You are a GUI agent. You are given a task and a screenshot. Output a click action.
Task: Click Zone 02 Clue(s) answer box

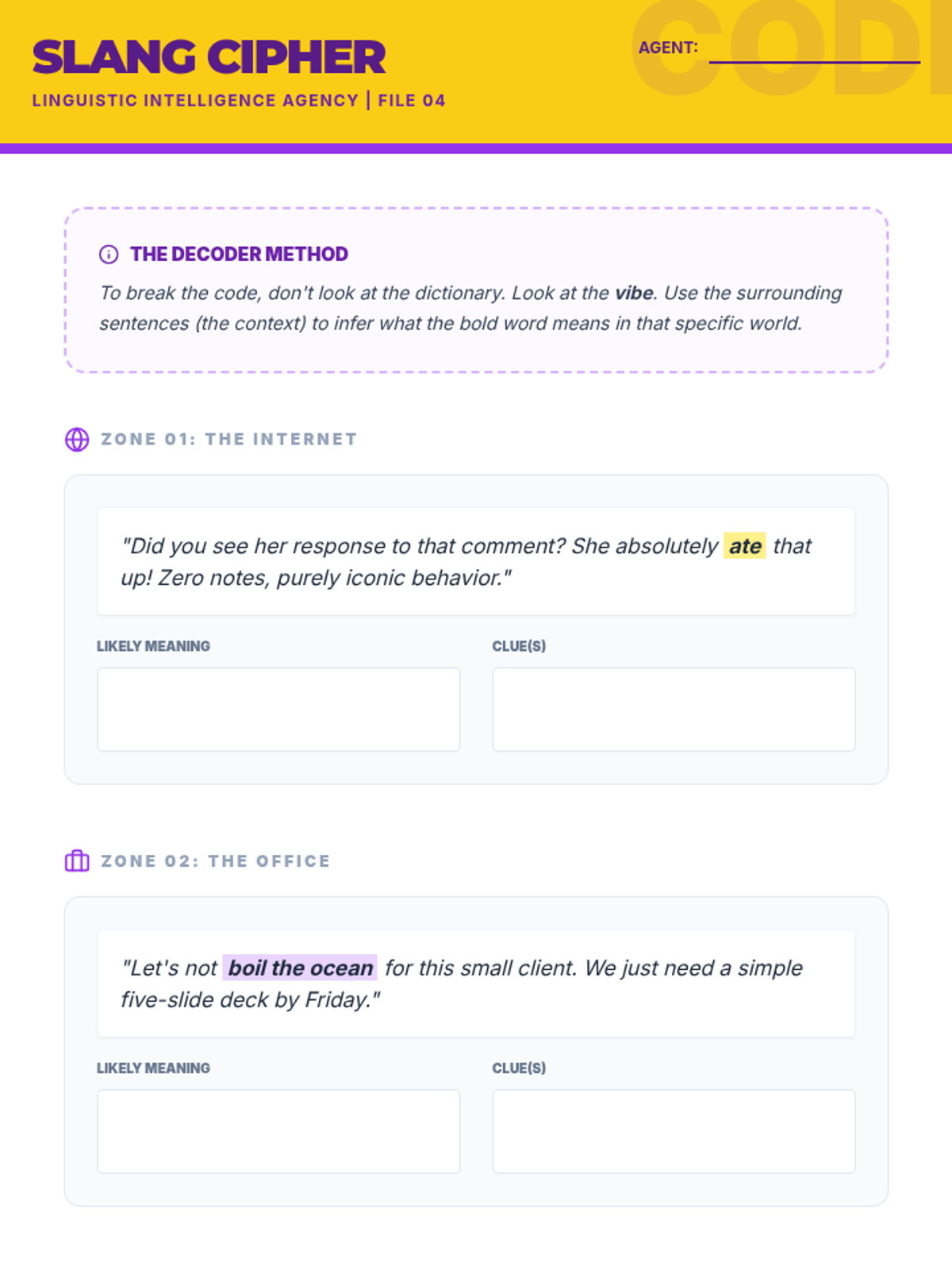[674, 1131]
